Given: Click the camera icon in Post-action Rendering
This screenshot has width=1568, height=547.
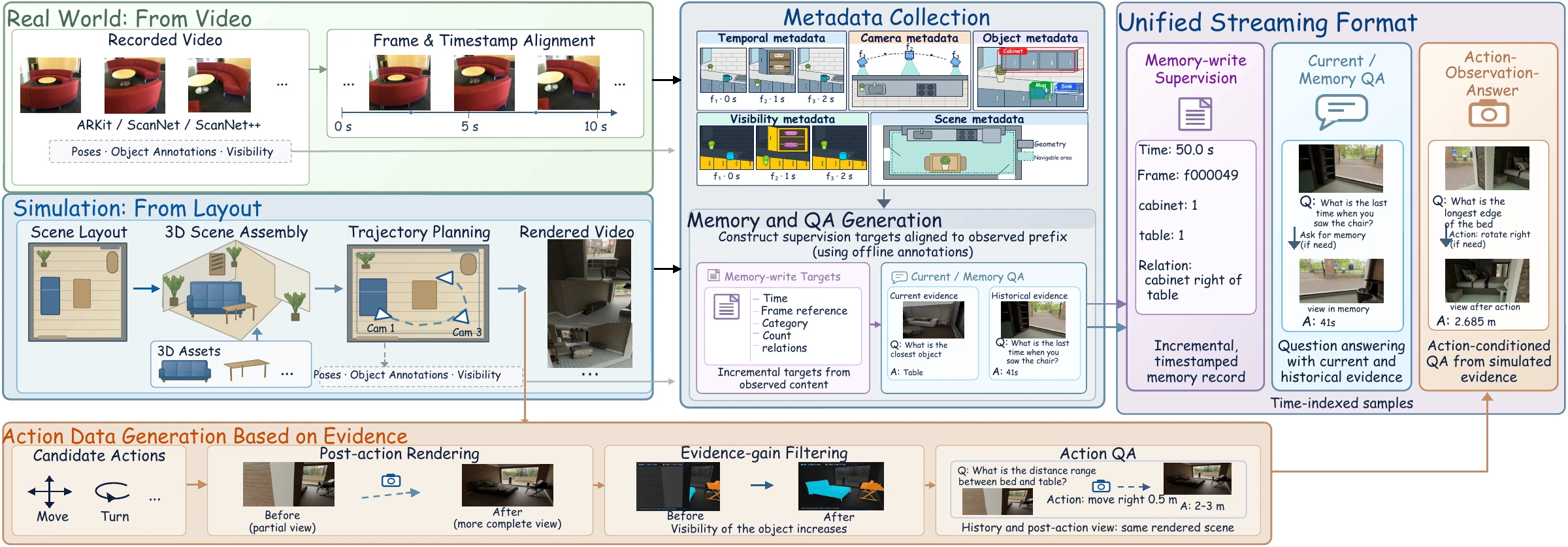Looking at the screenshot, I should (x=391, y=480).
